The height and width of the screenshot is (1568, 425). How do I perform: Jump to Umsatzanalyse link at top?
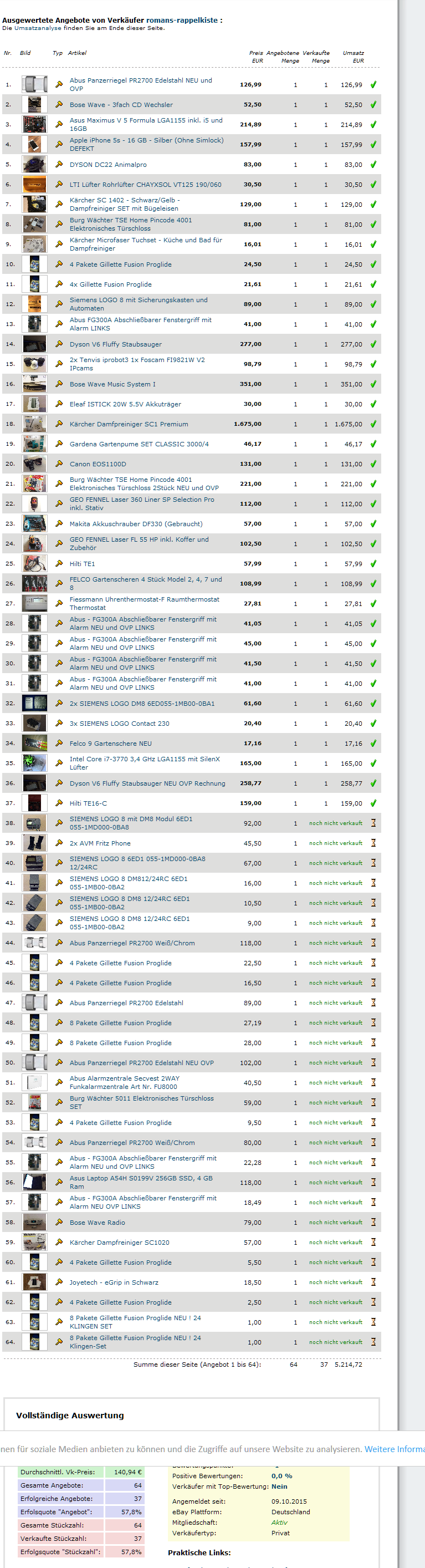point(37,28)
